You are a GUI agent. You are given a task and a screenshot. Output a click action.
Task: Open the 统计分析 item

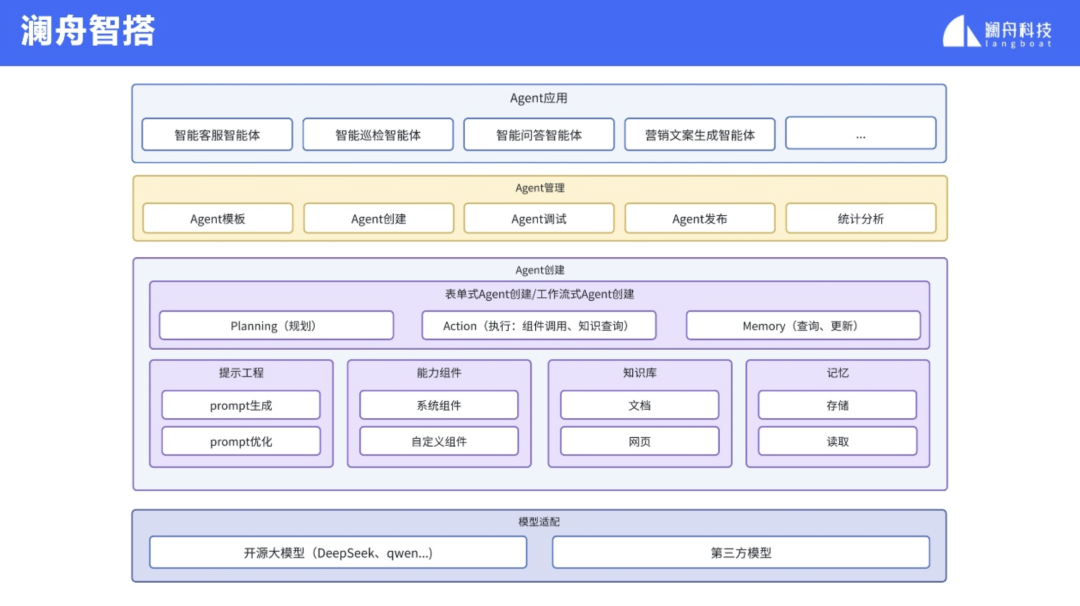tap(861, 219)
